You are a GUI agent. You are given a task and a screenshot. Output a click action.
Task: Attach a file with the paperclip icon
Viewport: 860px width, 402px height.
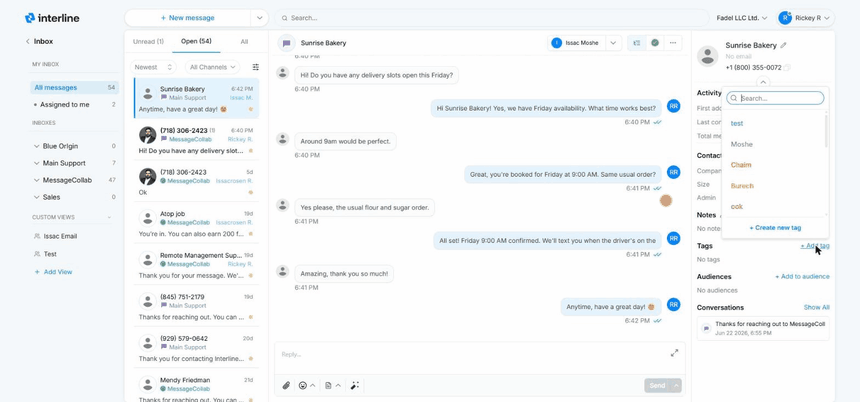pos(286,386)
